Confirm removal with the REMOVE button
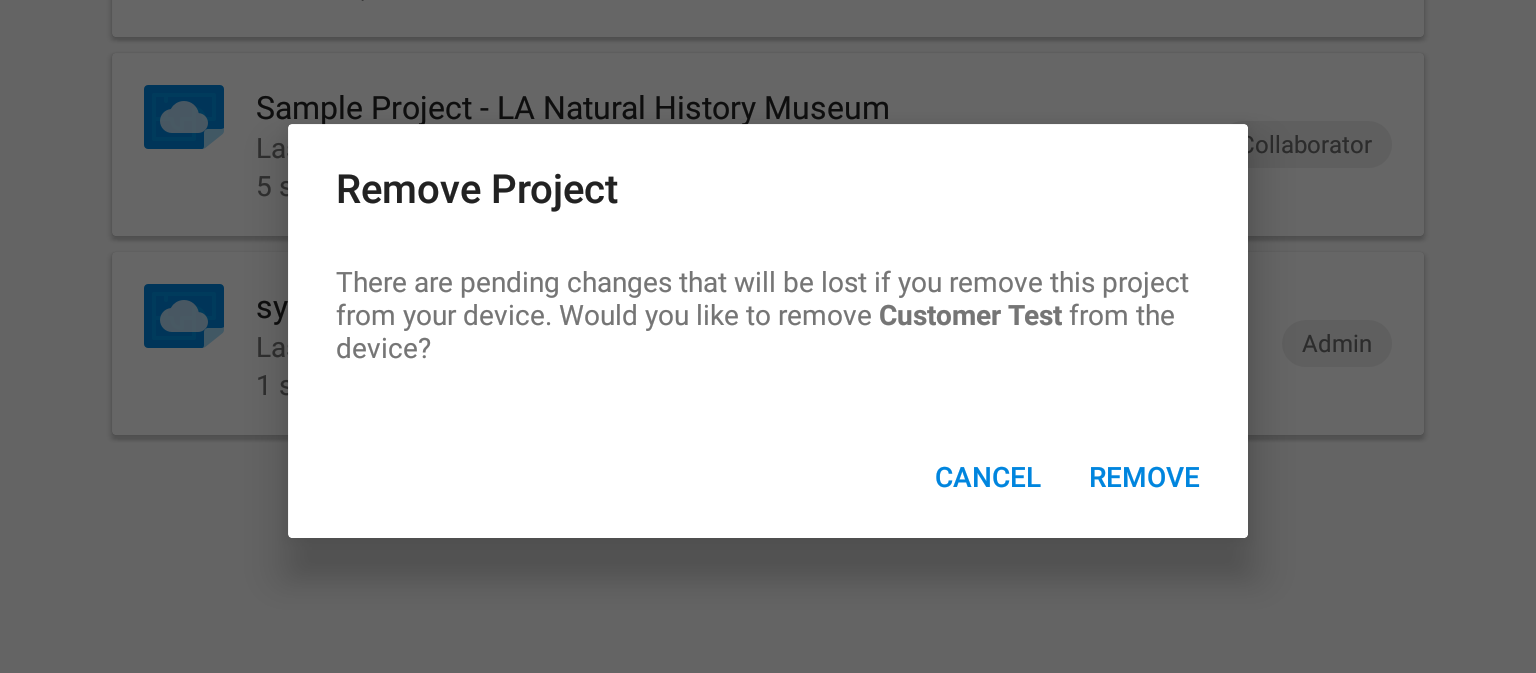This screenshot has height=673, width=1536. (x=1144, y=478)
